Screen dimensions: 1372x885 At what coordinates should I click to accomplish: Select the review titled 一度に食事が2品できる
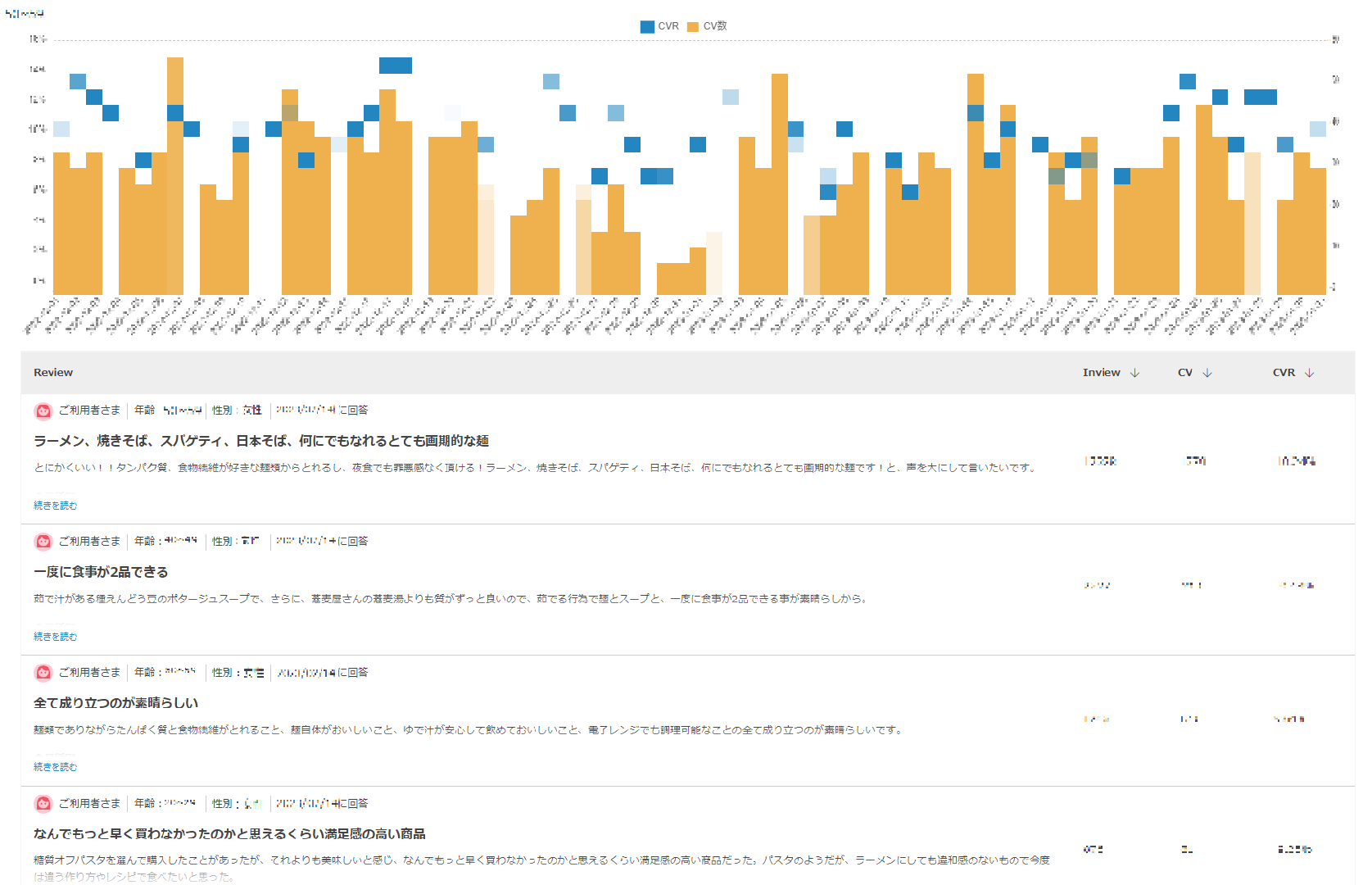tap(101, 572)
